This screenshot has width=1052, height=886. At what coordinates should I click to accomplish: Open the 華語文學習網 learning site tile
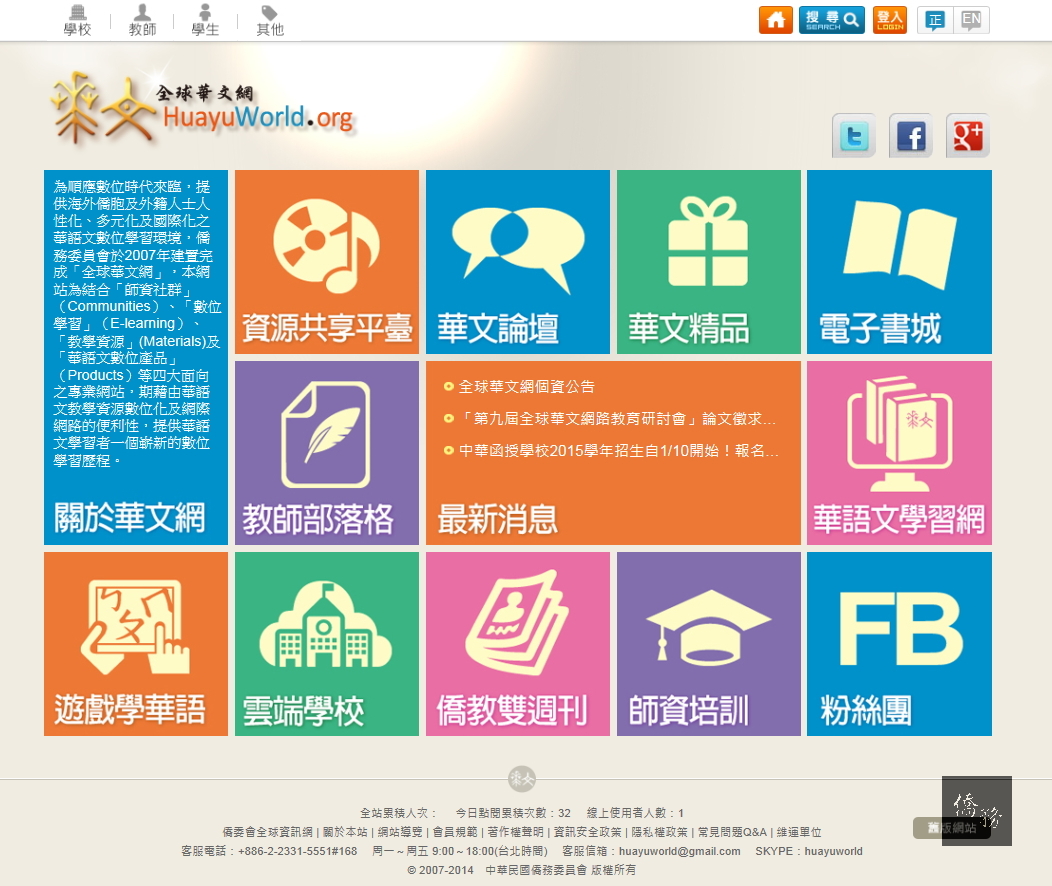point(899,452)
